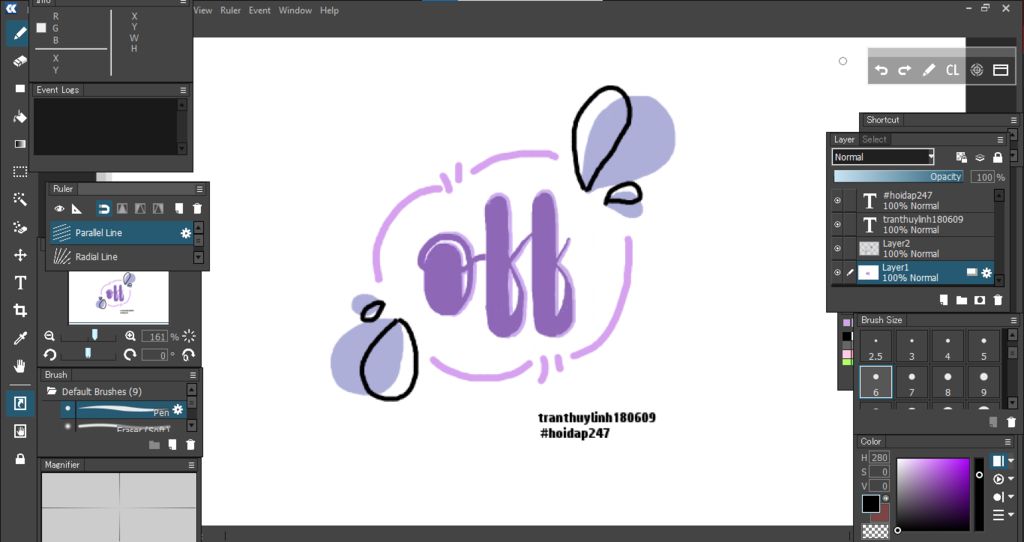
Task: Click the target icon on canvas overlay
Action: [976, 70]
